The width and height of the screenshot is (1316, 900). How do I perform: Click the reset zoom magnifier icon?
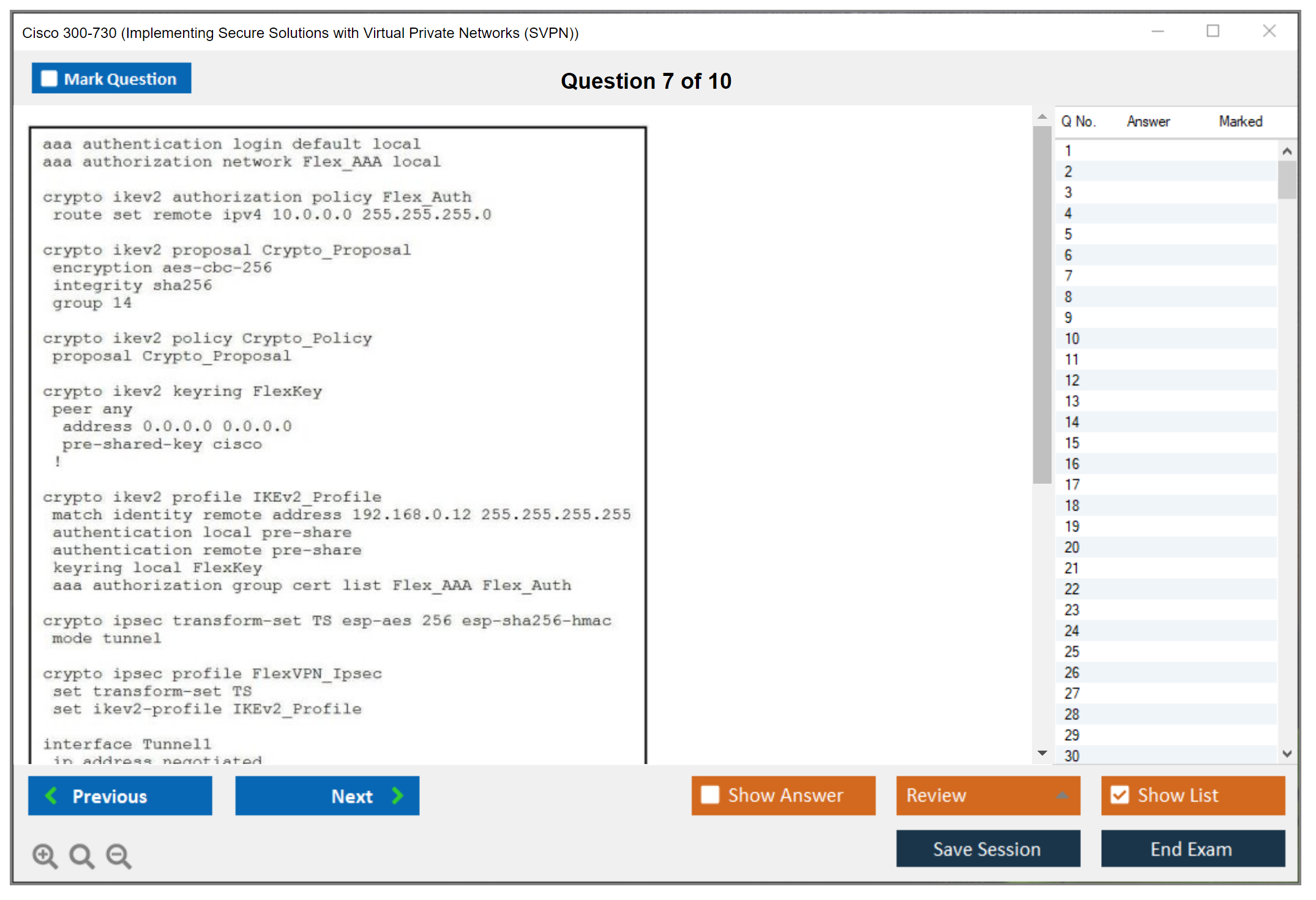pyautogui.click(x=81, y=855)
